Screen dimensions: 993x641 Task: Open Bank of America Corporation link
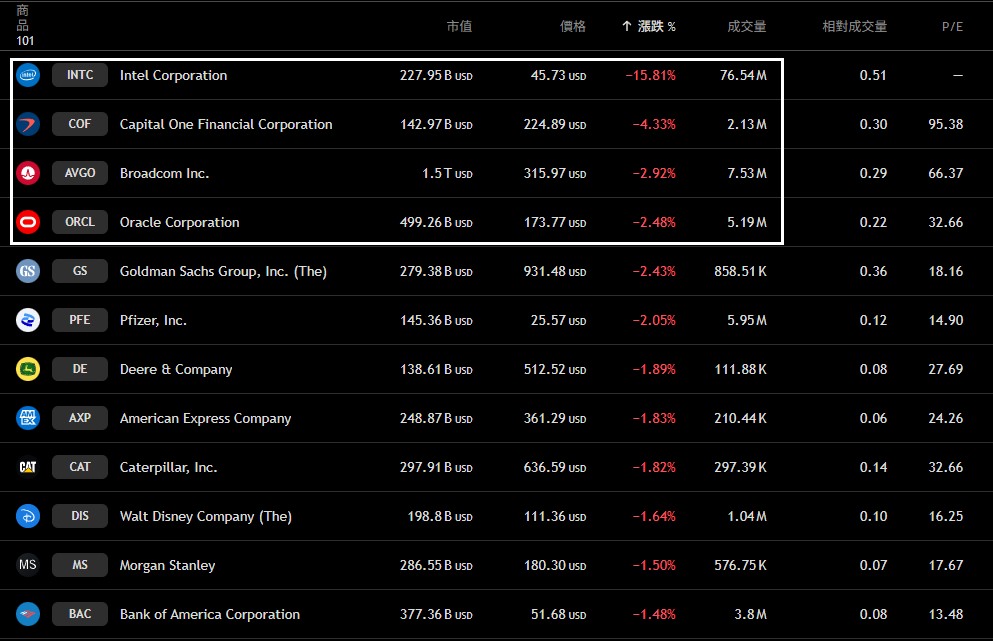pyautogui.click(x=209, y=614)
